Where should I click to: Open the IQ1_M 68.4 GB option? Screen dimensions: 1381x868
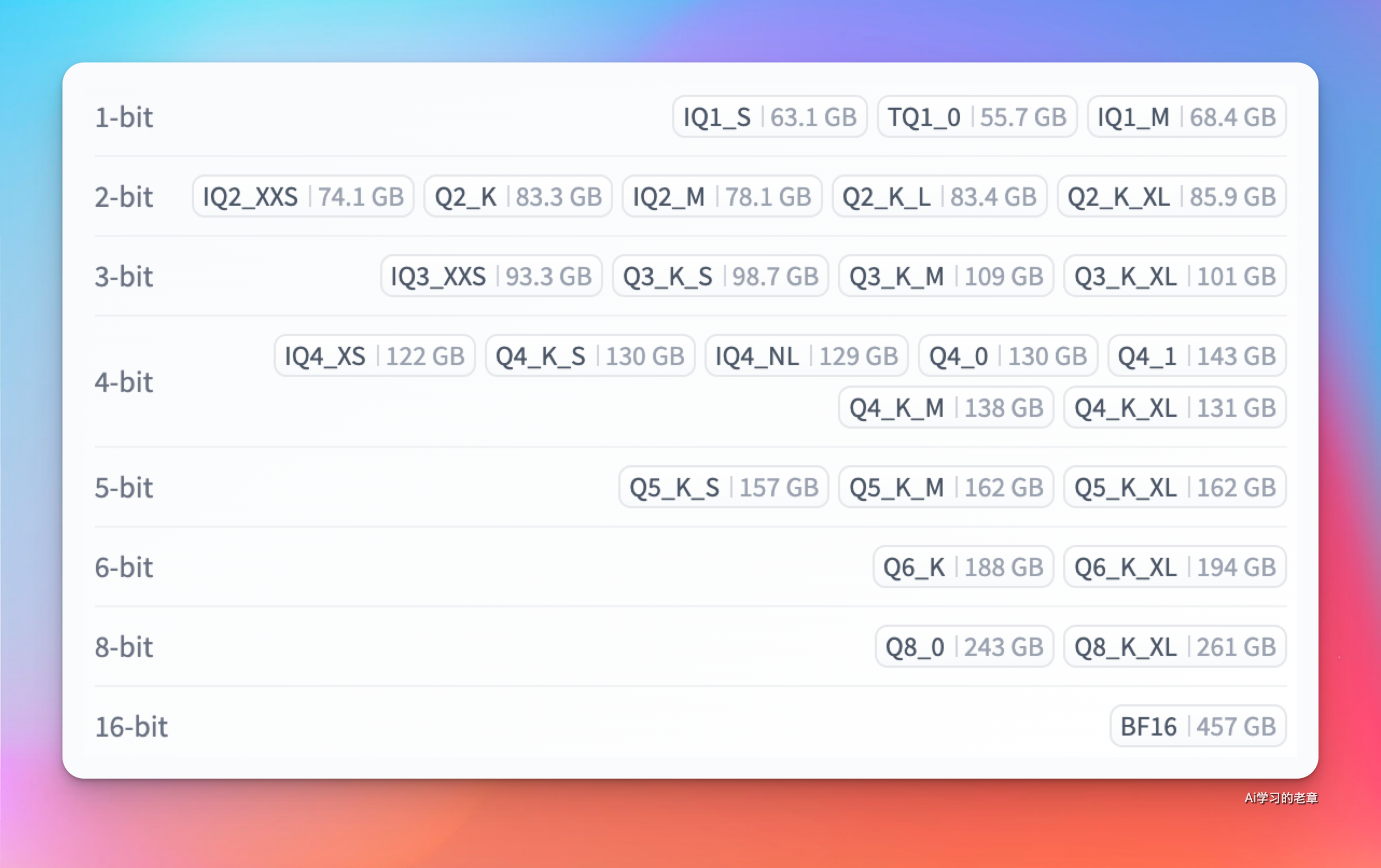pos(1187,117)
